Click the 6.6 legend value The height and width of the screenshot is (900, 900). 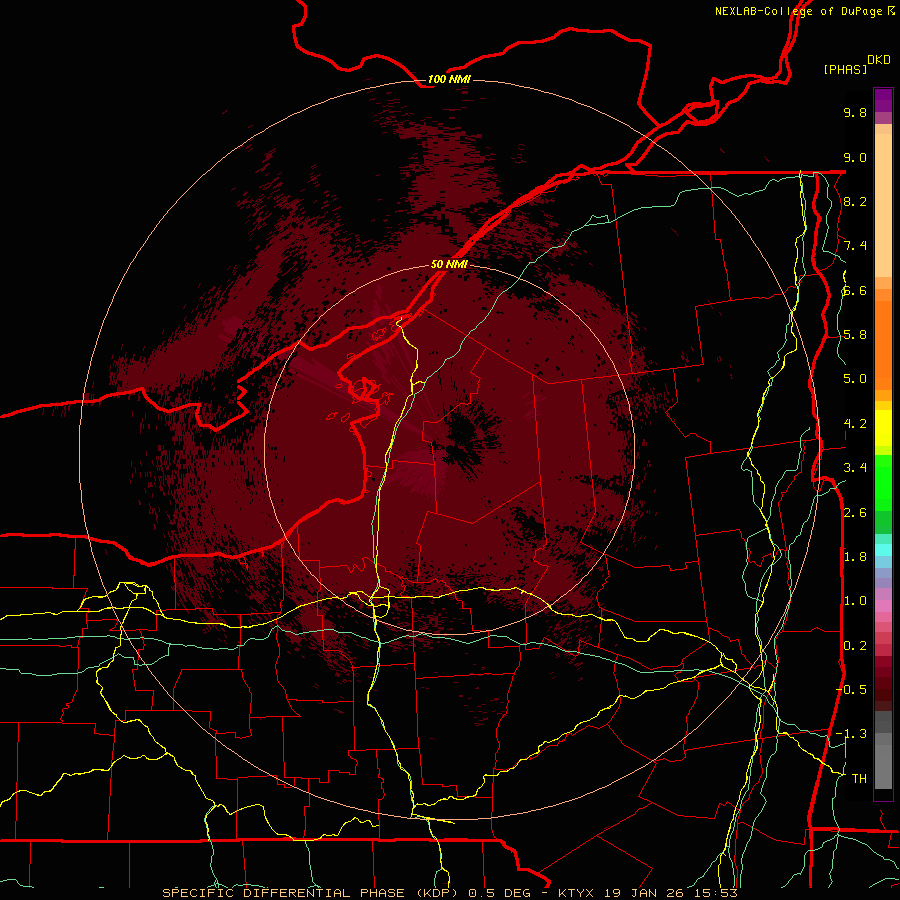855,290
